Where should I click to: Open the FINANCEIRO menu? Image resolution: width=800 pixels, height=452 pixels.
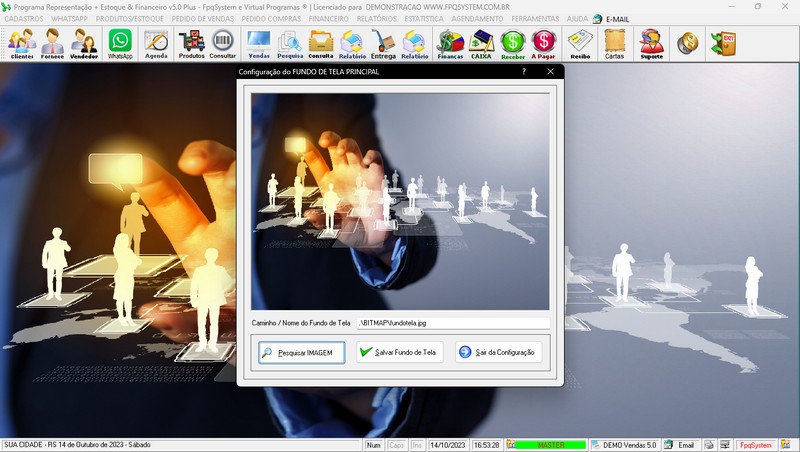coord(329,19)
